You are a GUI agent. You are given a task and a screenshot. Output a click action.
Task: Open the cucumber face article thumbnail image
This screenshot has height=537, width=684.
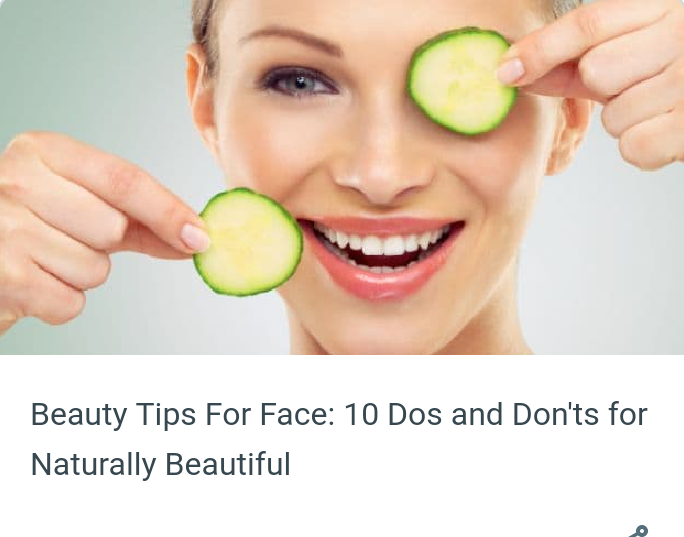(x=342, y=177)
